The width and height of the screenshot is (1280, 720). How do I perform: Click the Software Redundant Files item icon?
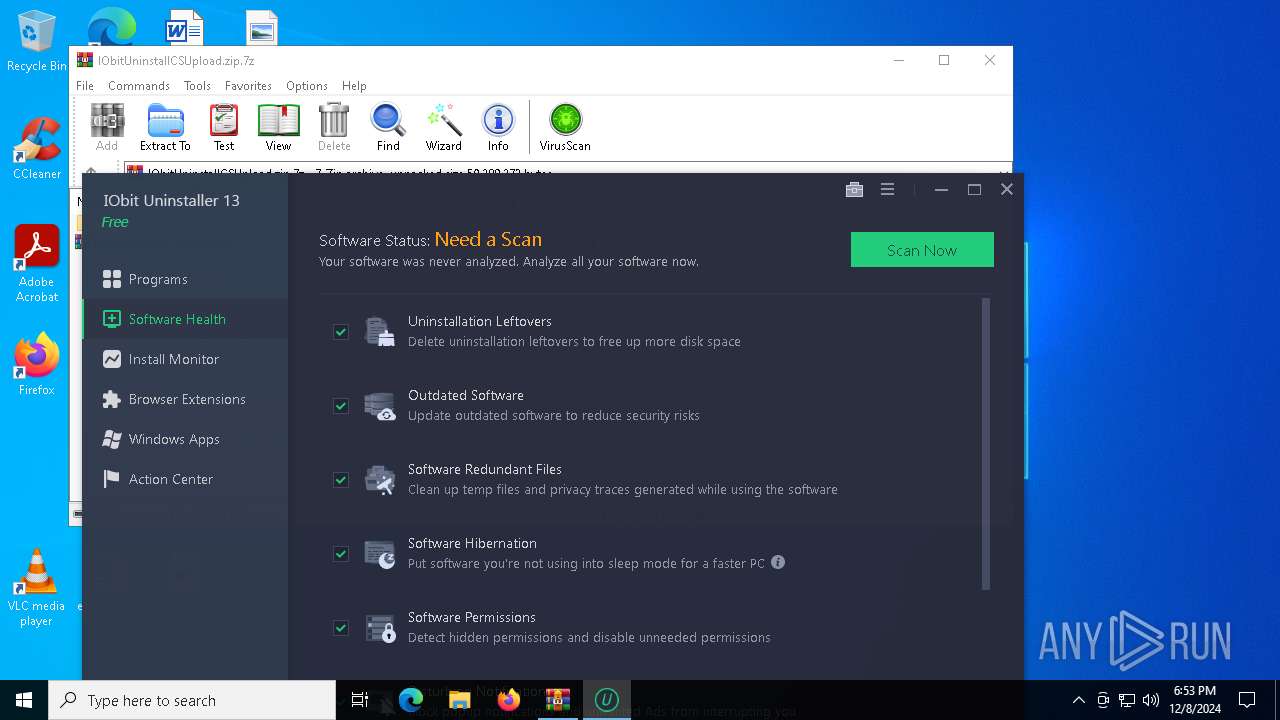pyautogui.click(x=379, y=479)
